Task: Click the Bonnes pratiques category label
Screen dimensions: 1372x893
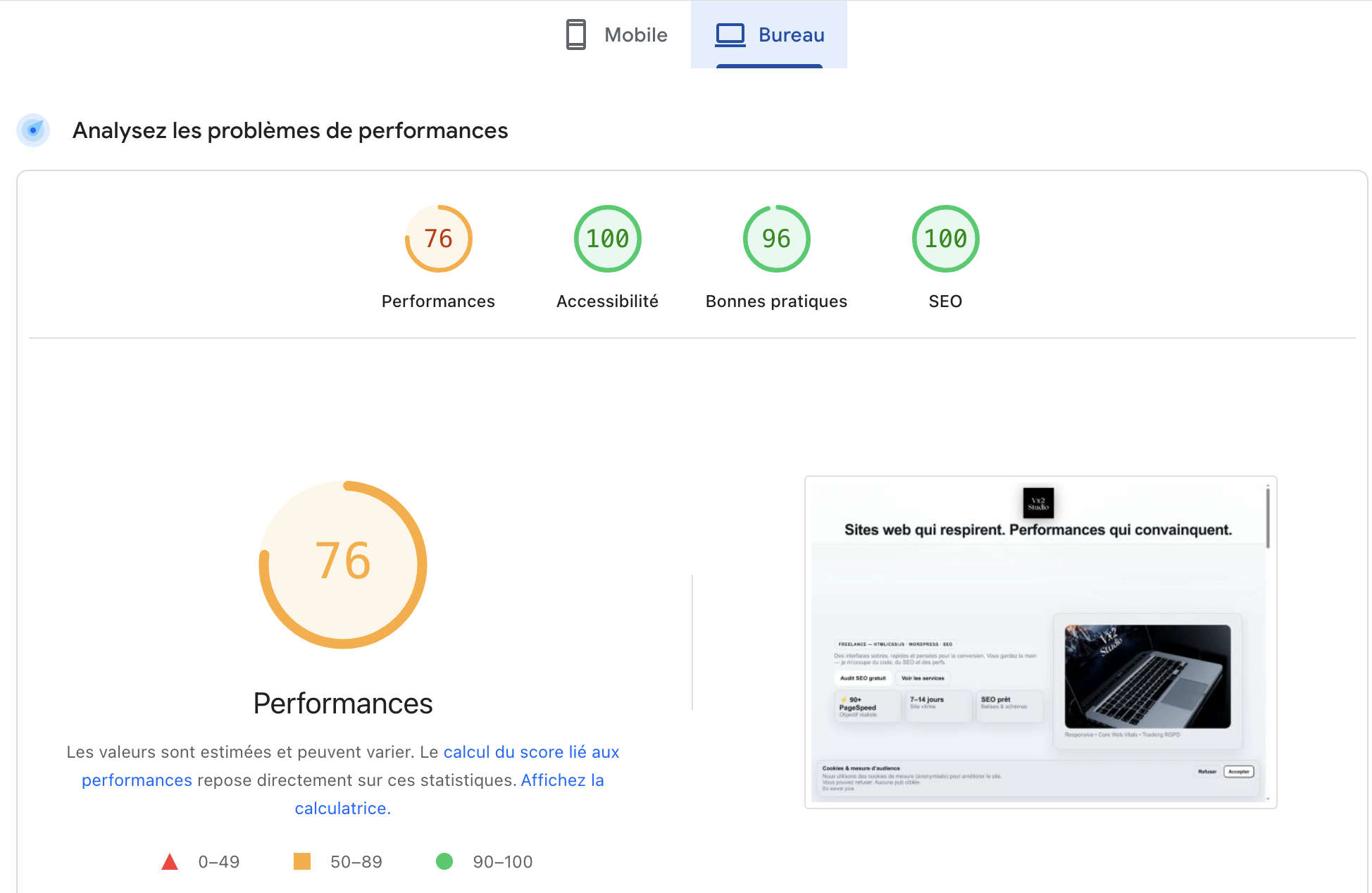Action: pos(776,301)
